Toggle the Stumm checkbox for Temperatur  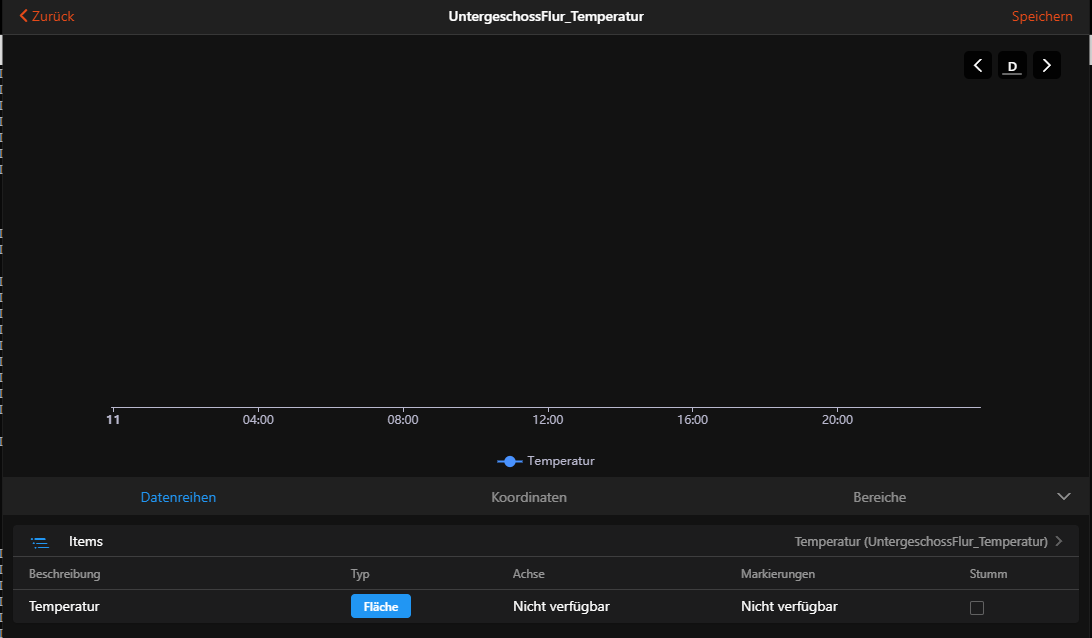pyautogui.click(x=977, y=607)
